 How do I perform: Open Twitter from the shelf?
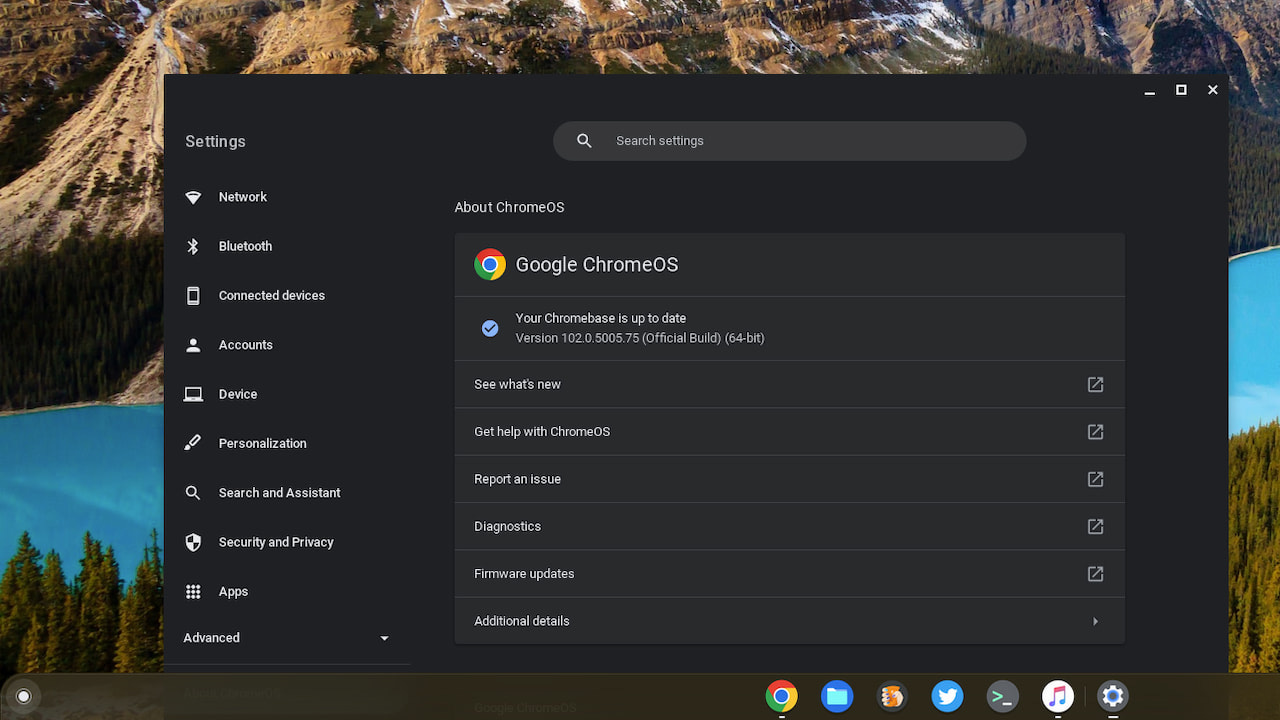(x=947, y=696)
